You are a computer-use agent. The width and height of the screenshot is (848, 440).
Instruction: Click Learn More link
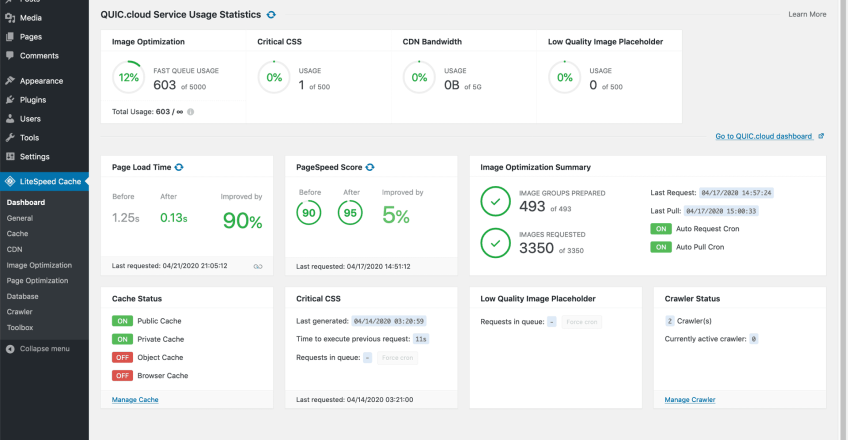point(807,15)
